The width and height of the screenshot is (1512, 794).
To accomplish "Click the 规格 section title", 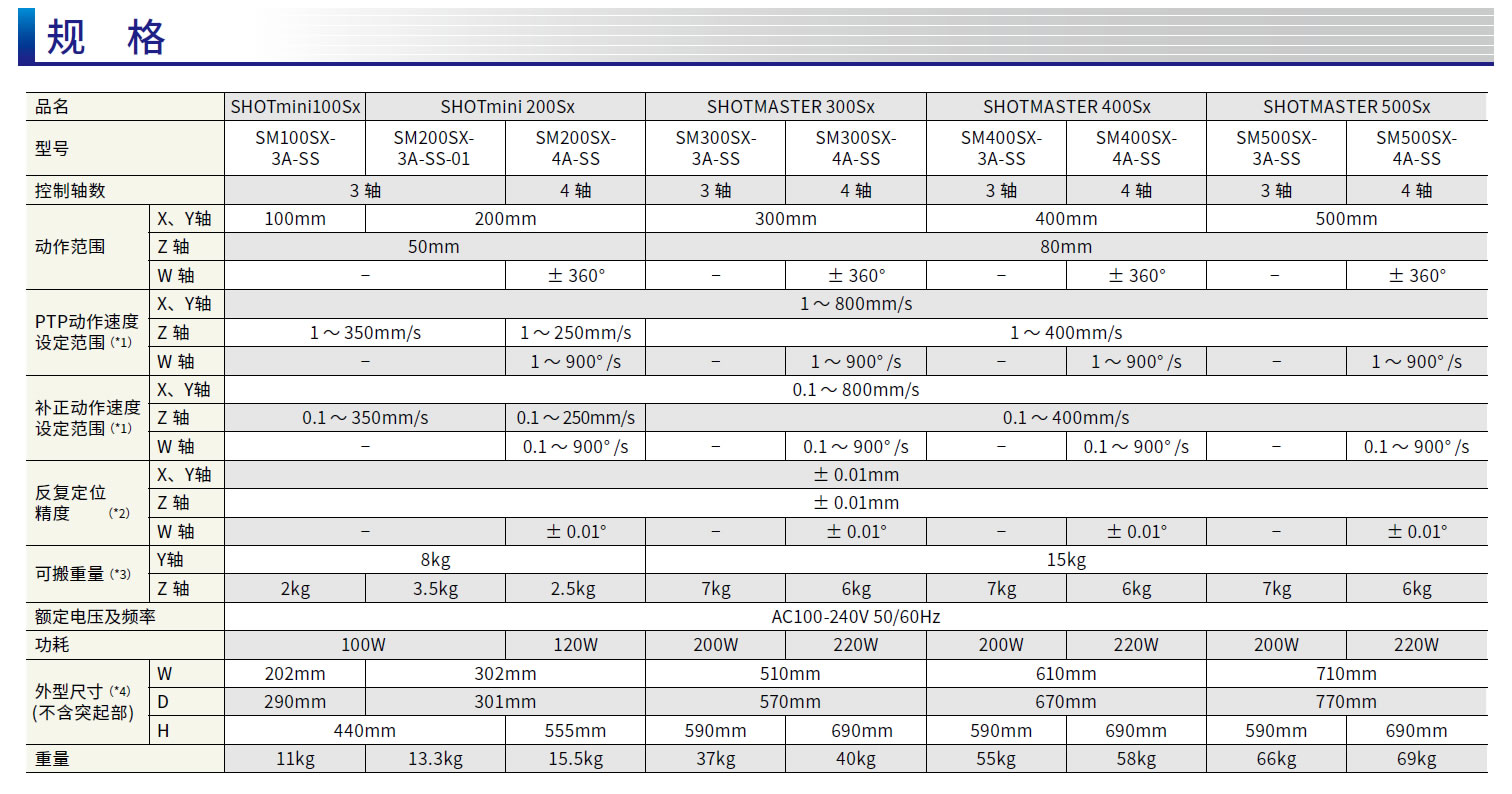I will (105, 38).
